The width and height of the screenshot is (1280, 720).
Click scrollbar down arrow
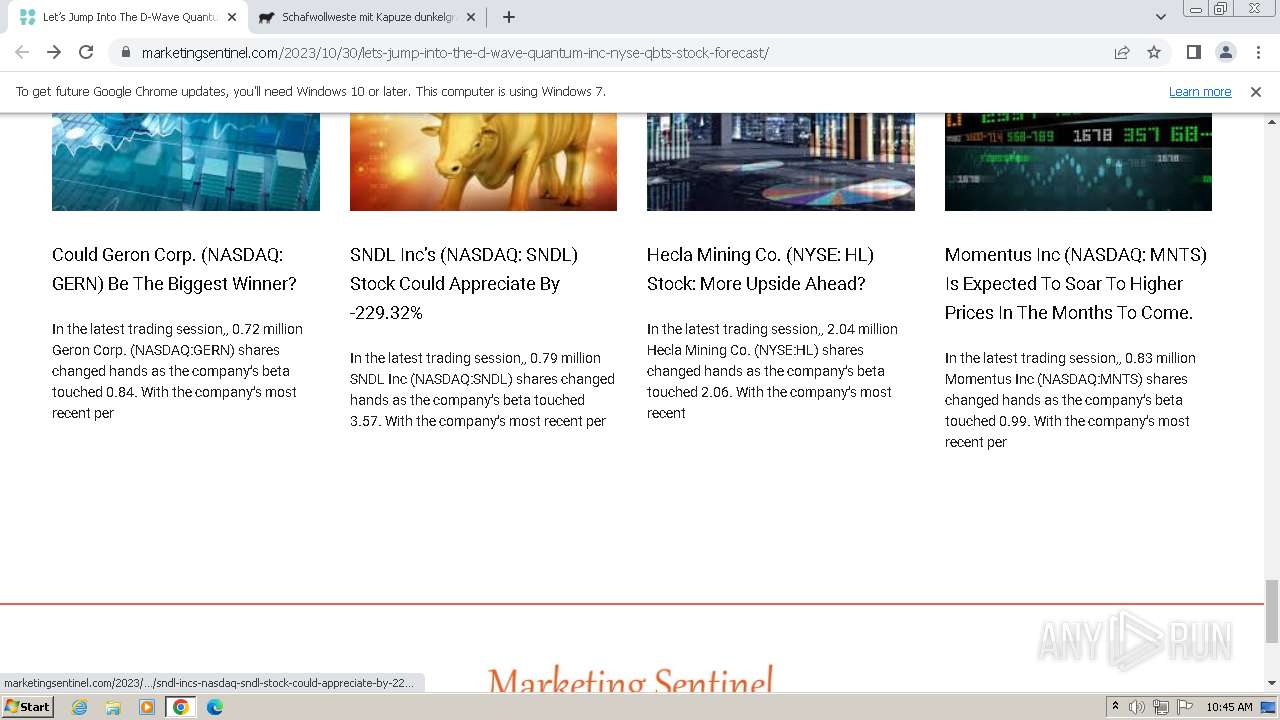coord(1272,683)
